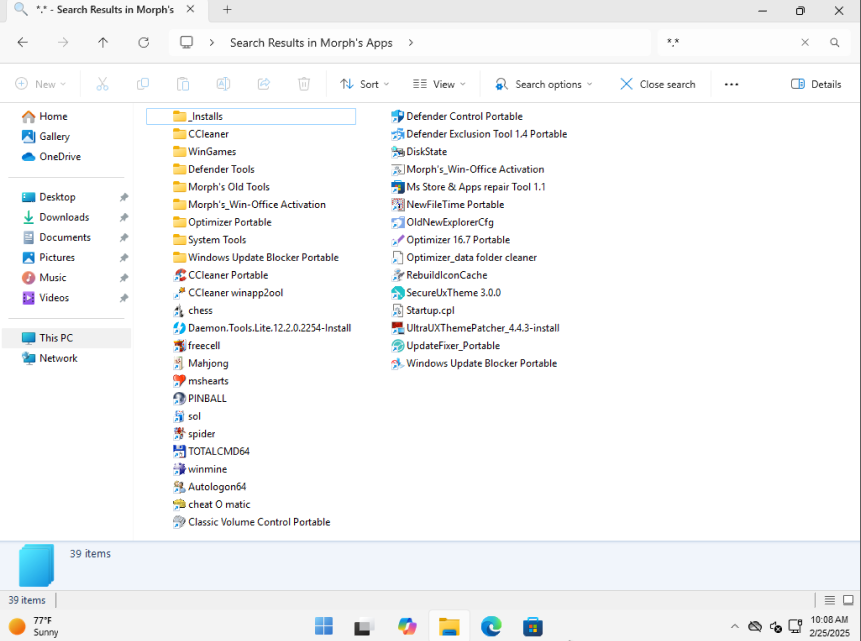Go up one folder level
The height and width of the screenshot is (641, 861).
[103, 42]
